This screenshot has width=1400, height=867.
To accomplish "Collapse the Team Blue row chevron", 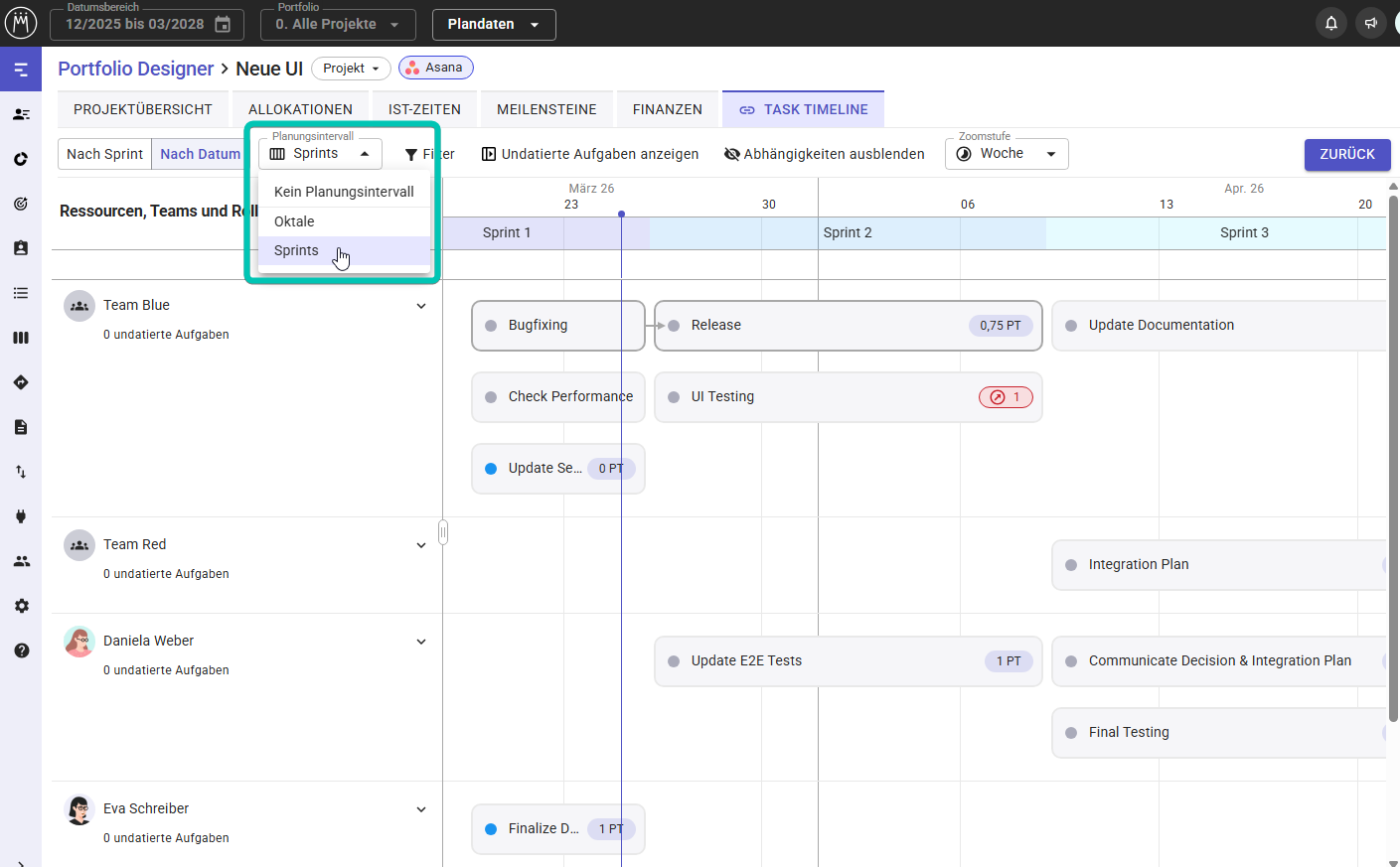I will [x=421, y=305].
